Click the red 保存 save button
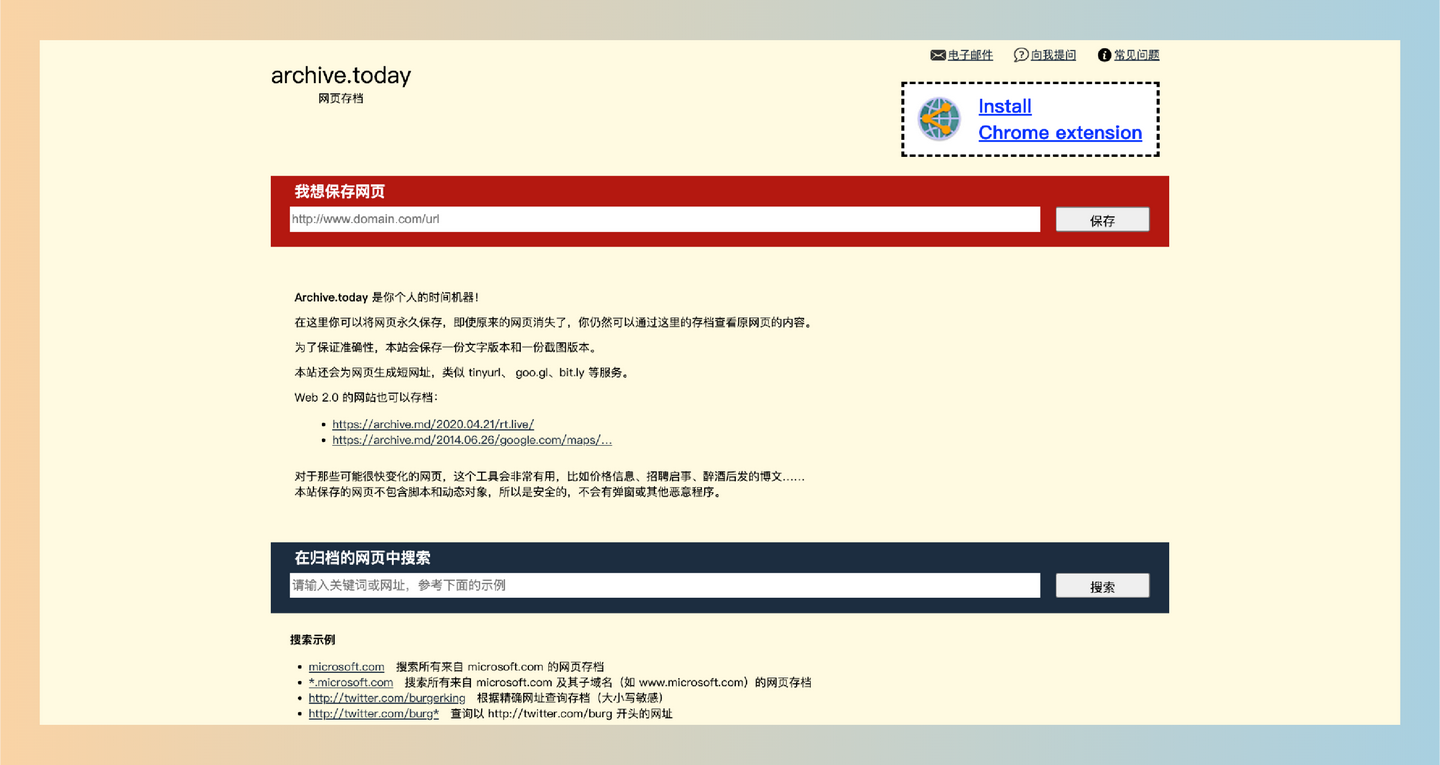 1102,219
